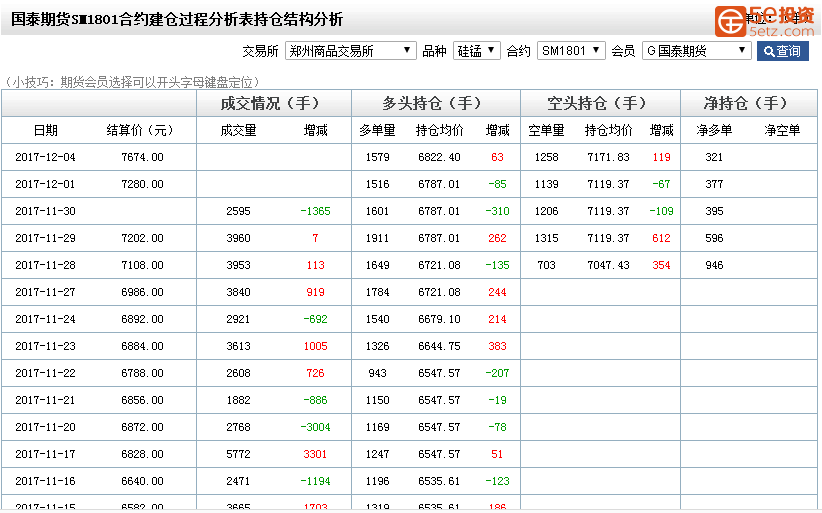Screen dimensions: 822x513
Task: Select the 净多单 column header
Action: coord(714,130)
